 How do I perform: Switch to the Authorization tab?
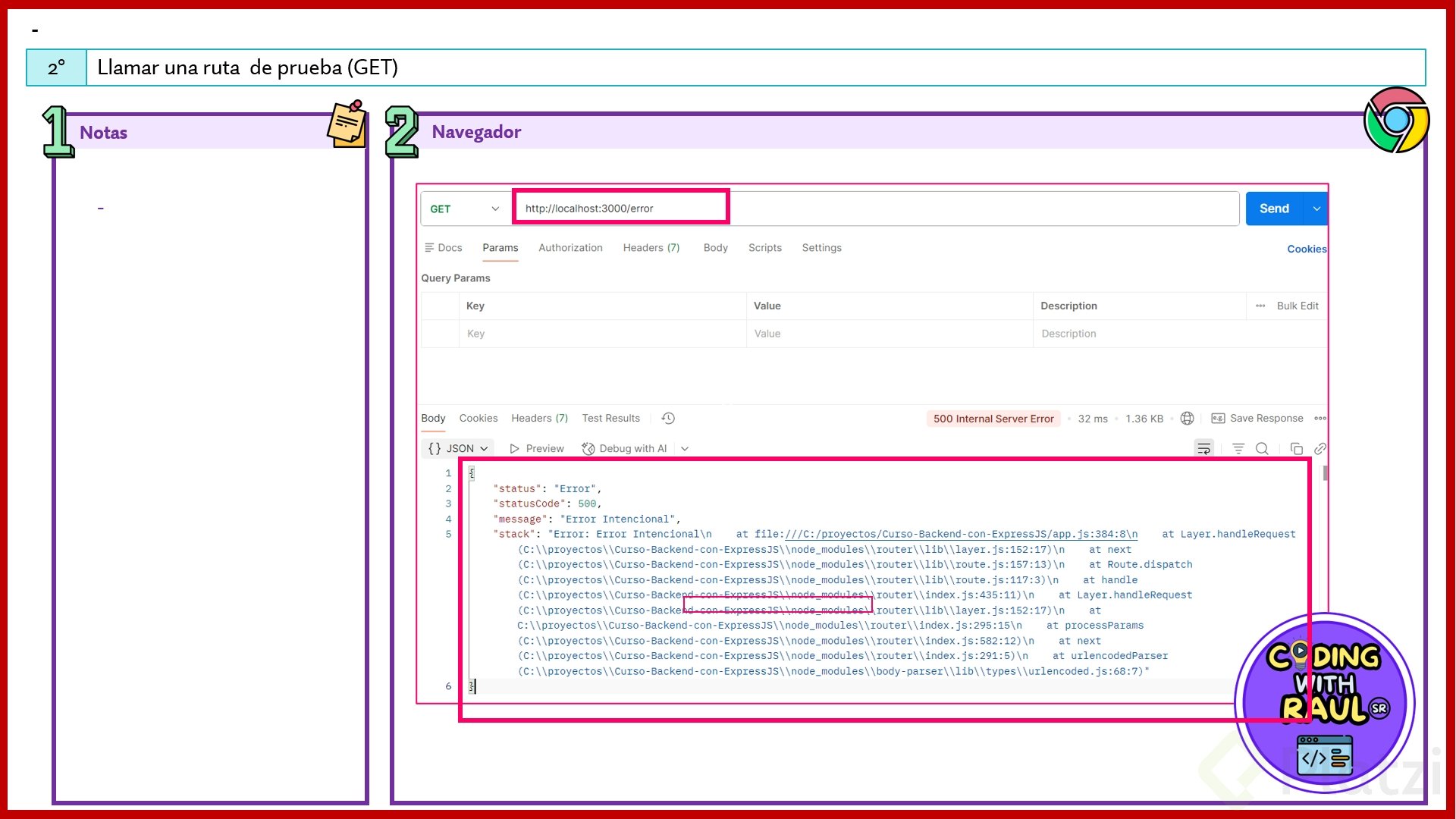[570, 248]
